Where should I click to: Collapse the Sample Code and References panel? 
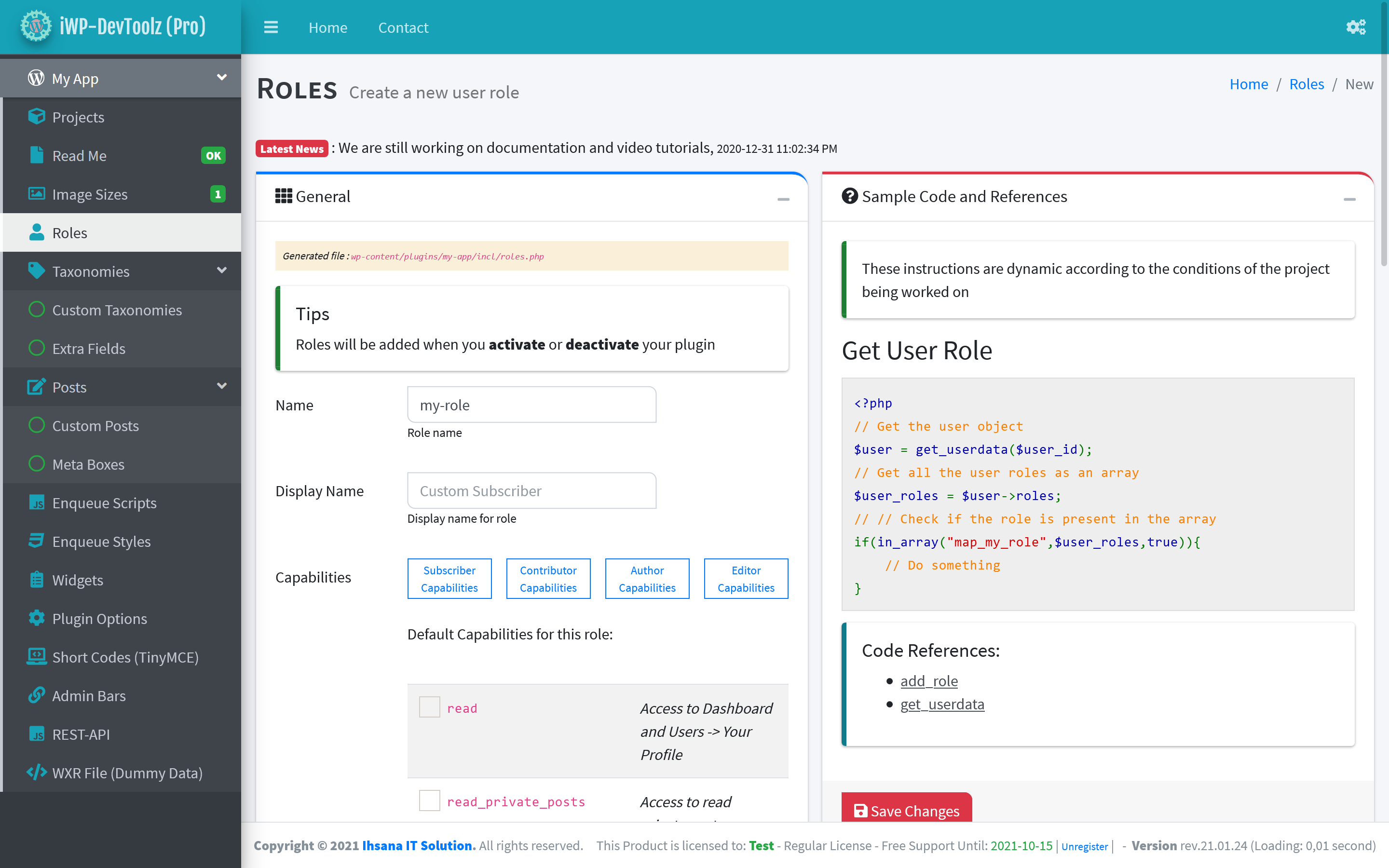click(1349, 199)
